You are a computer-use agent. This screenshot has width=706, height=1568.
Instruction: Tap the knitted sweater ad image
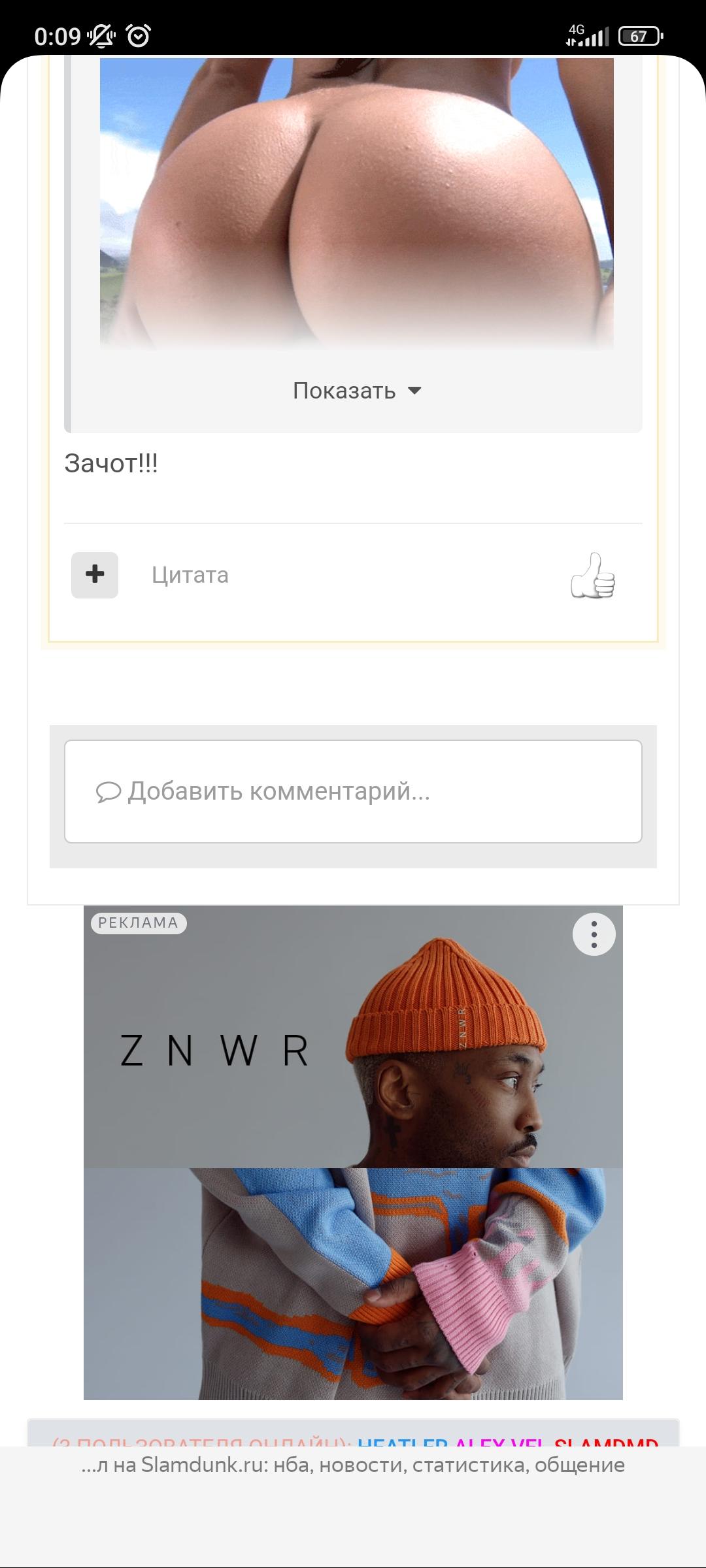pyautogui.click(x=353, y=1284)
